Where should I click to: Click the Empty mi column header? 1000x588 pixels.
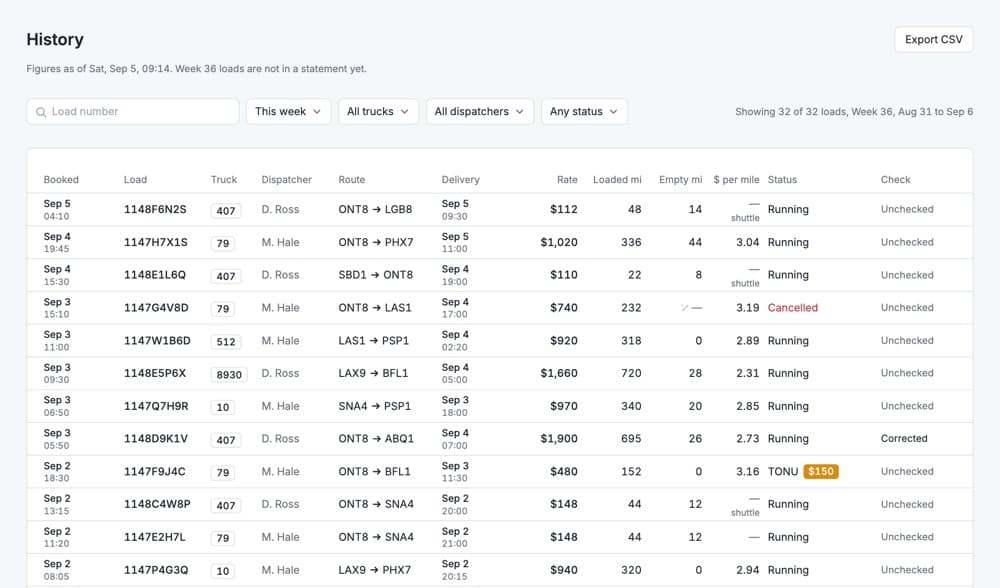(x=680, y=180)
